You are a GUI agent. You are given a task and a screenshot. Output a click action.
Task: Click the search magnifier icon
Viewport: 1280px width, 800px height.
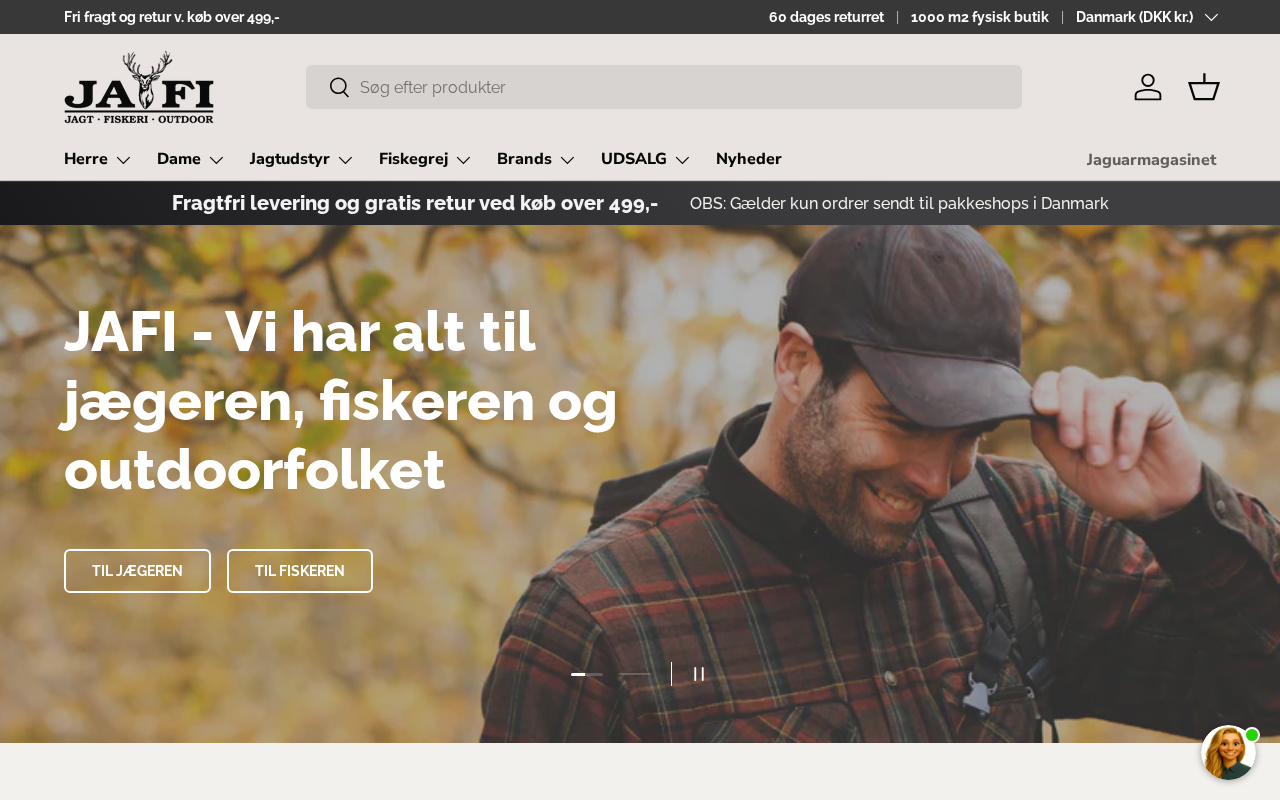[339, 87]
